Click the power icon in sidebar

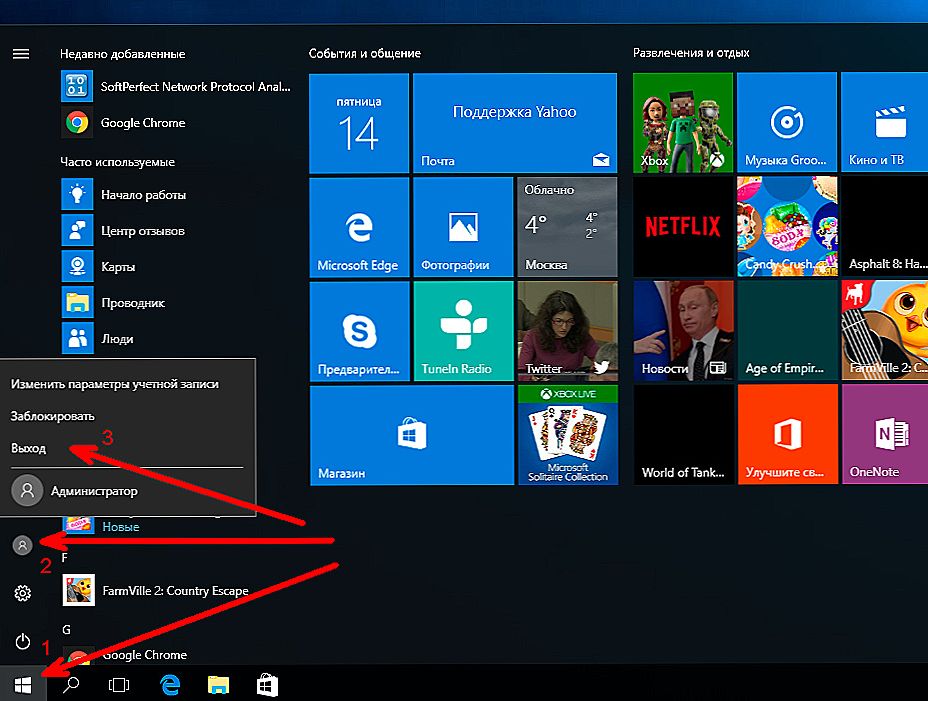point(22,641)
